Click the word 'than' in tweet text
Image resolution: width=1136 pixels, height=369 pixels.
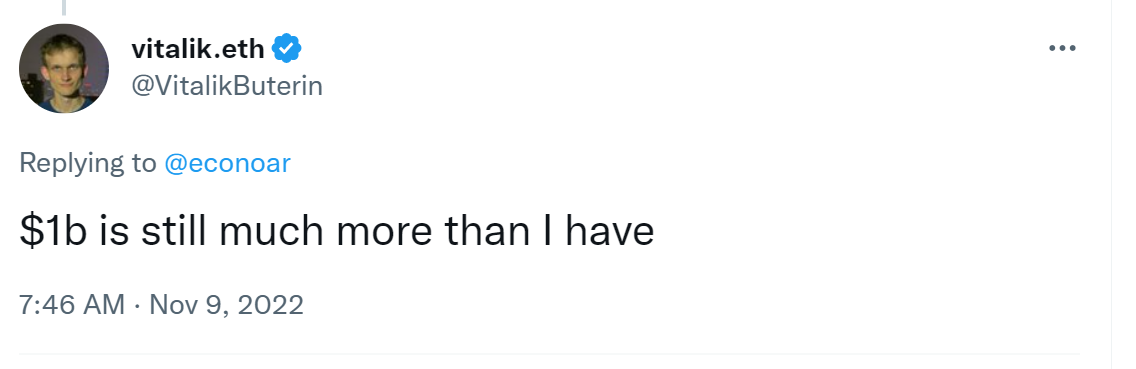tap(488, 232)
